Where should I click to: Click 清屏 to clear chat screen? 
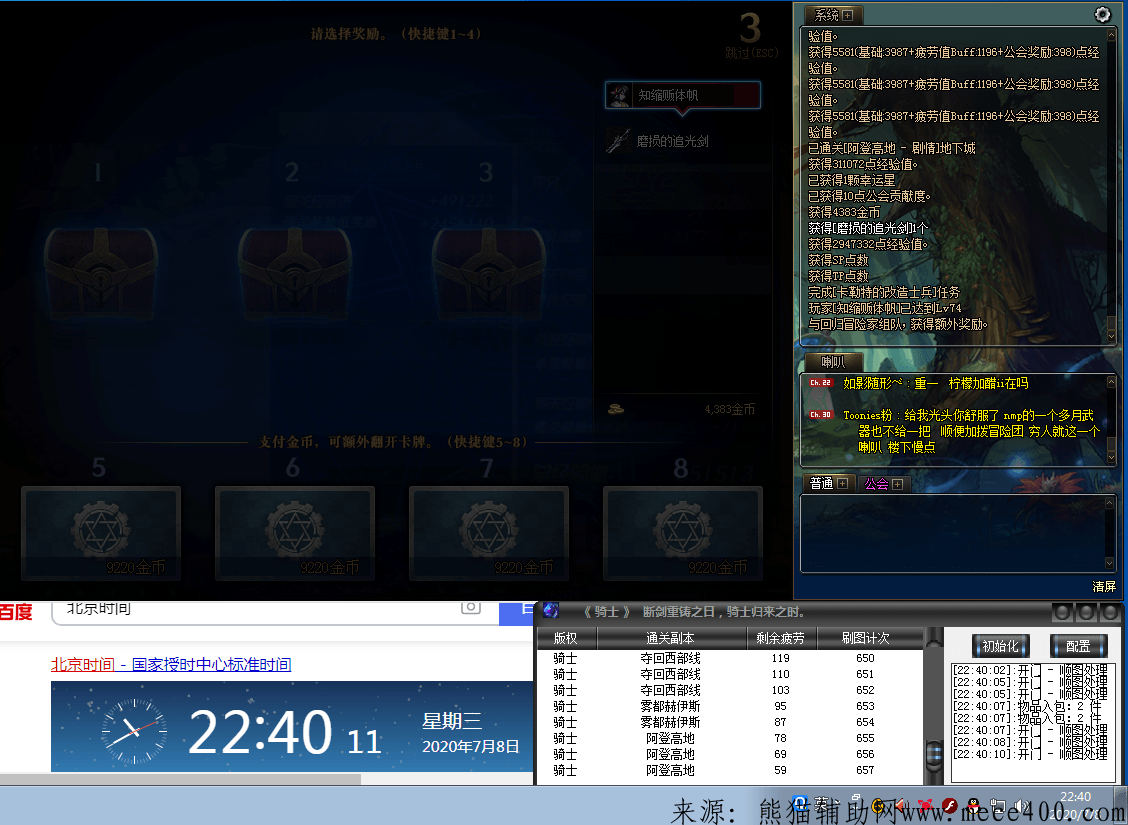[x=1104, y=586]
